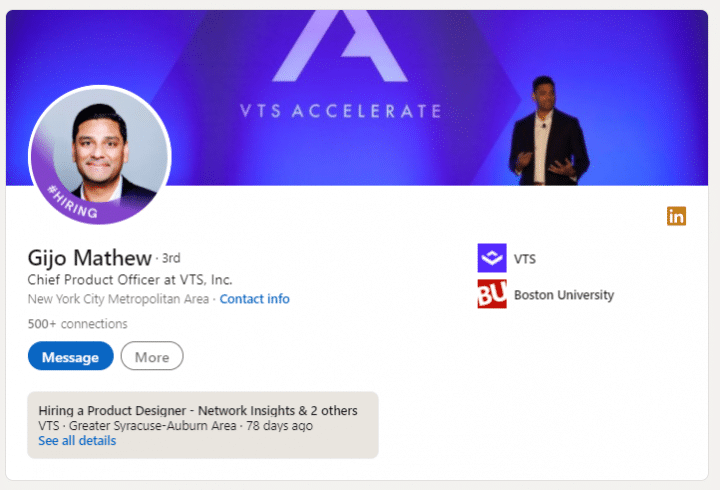The width and height of the screenshot is (720, 490).
Task: Click Chief Product Officer at VTS headline
Action: [x=130, y=280]
